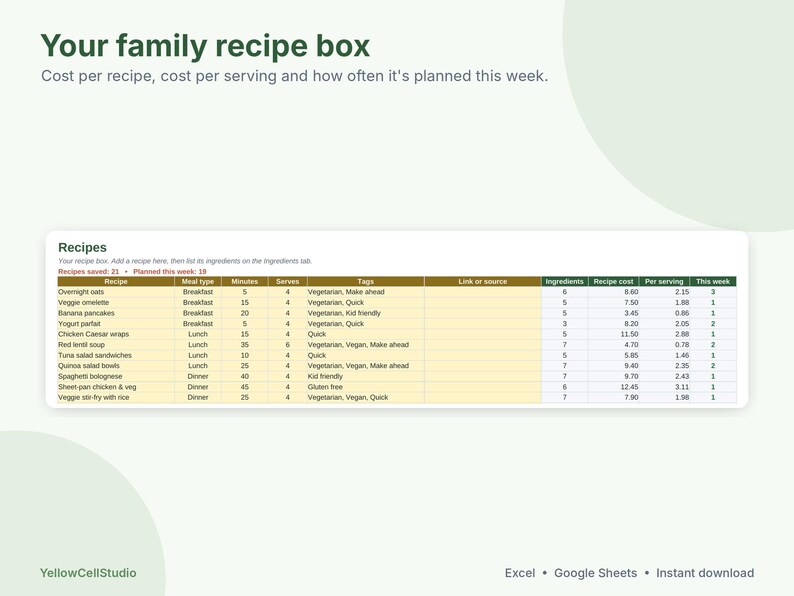The height and width of the screenshot is (596, 794).
Task: Select the "Tags" column header
Action: 366,282
